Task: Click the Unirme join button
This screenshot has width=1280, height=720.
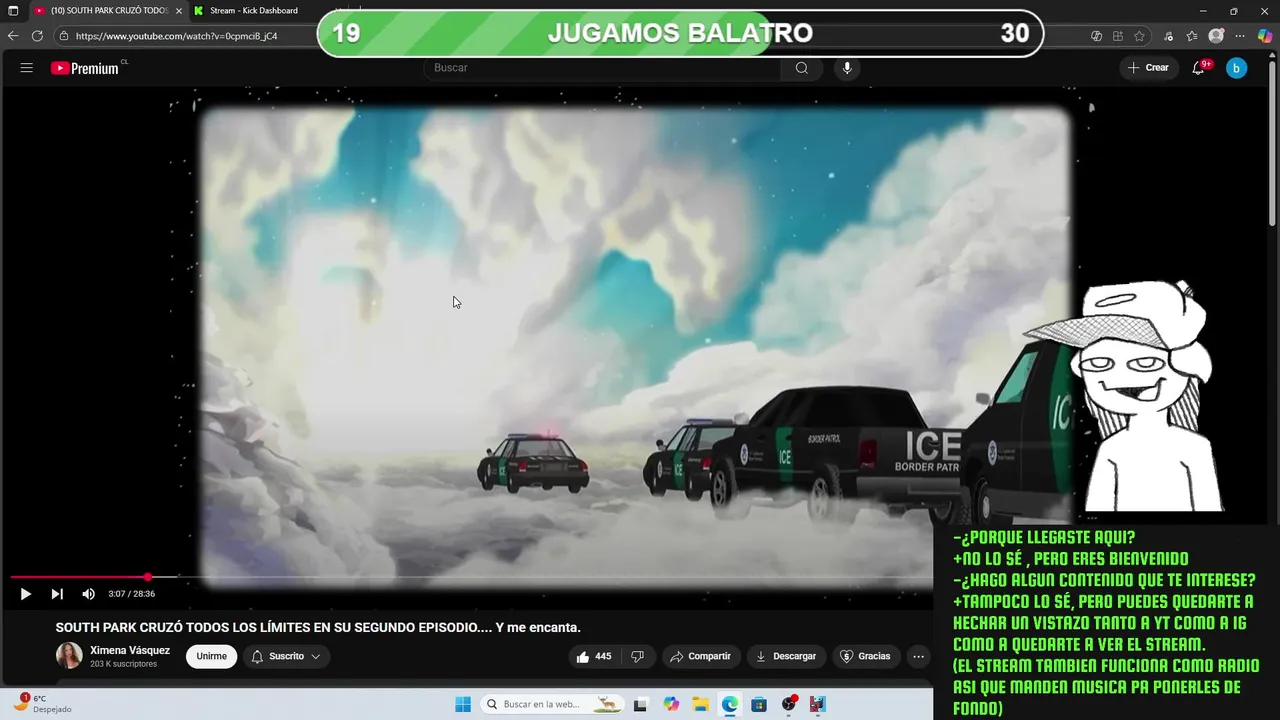Action: 211,656
